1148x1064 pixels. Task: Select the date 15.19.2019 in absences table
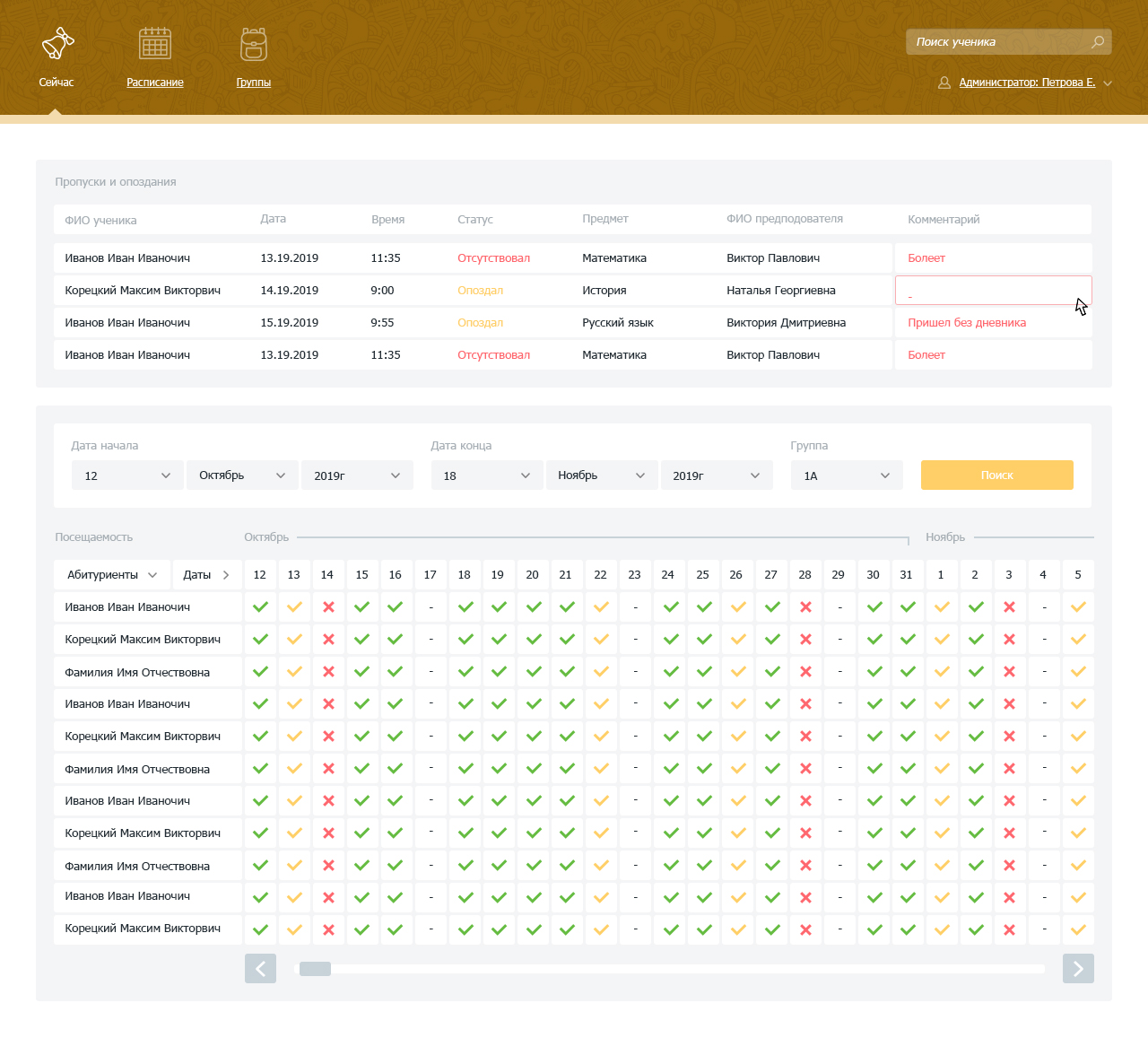[290, 323]
